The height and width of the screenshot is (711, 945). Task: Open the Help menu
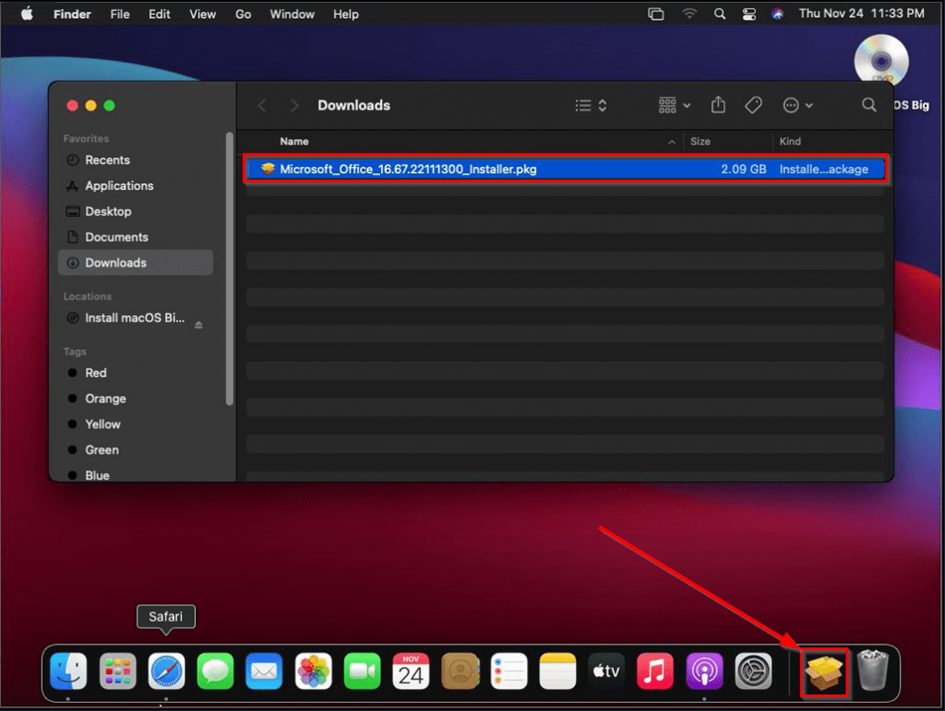tap(346, 14)
